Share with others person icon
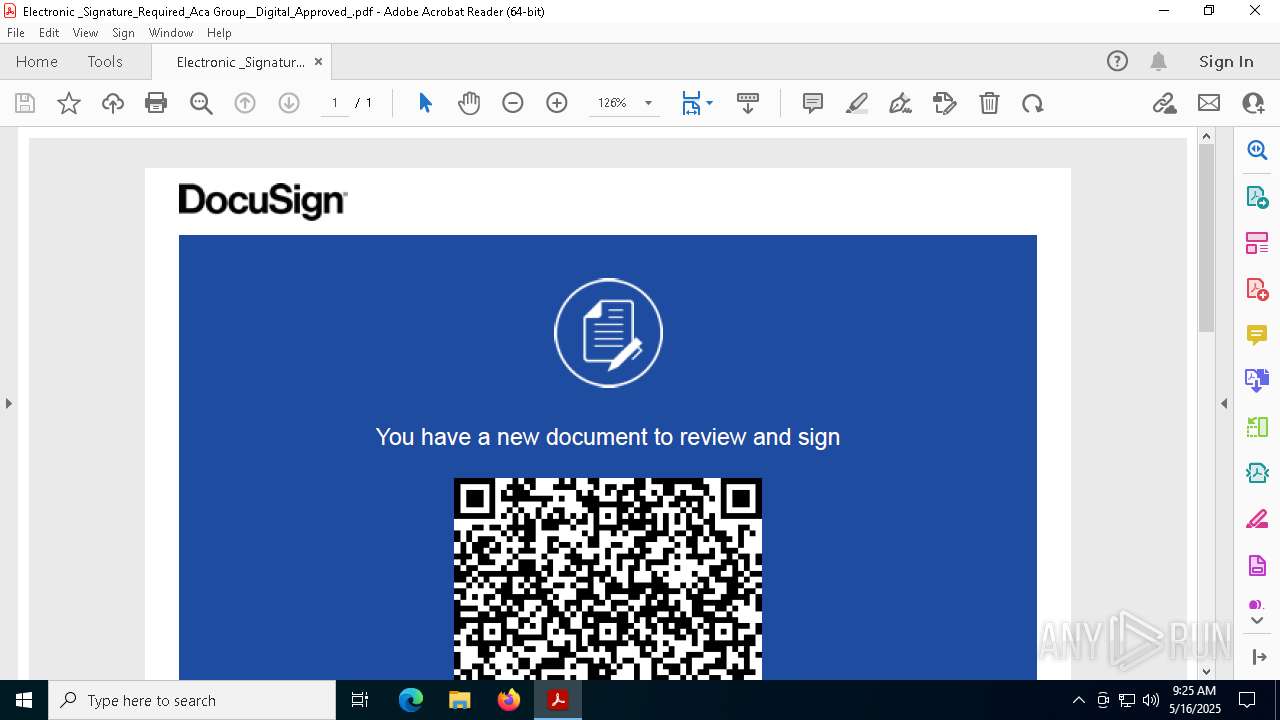The height and width of the screenshot is (720, 1280). [x=1253, y=103]
